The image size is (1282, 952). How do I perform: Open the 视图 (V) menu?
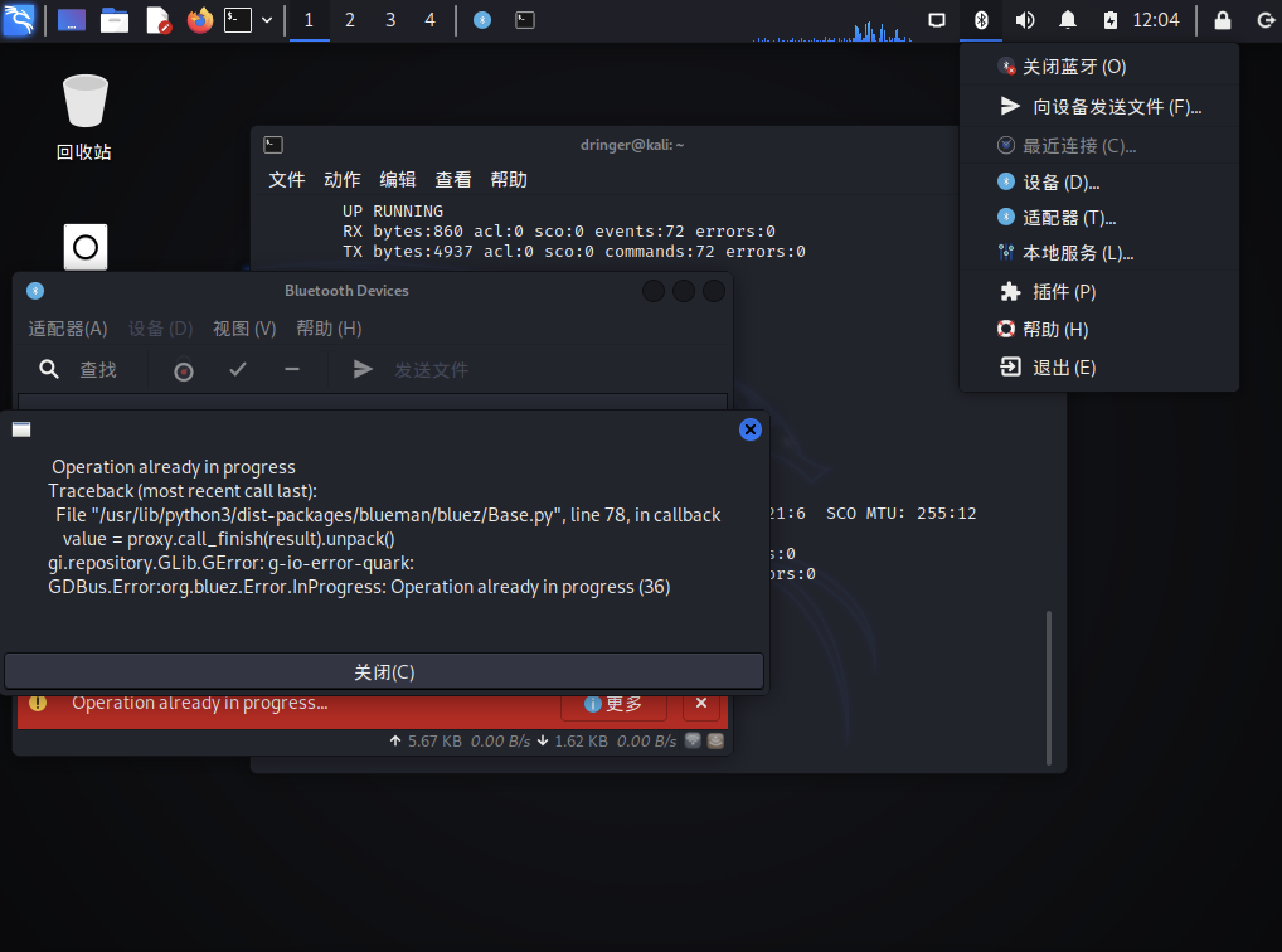click(x=244, y=329)
